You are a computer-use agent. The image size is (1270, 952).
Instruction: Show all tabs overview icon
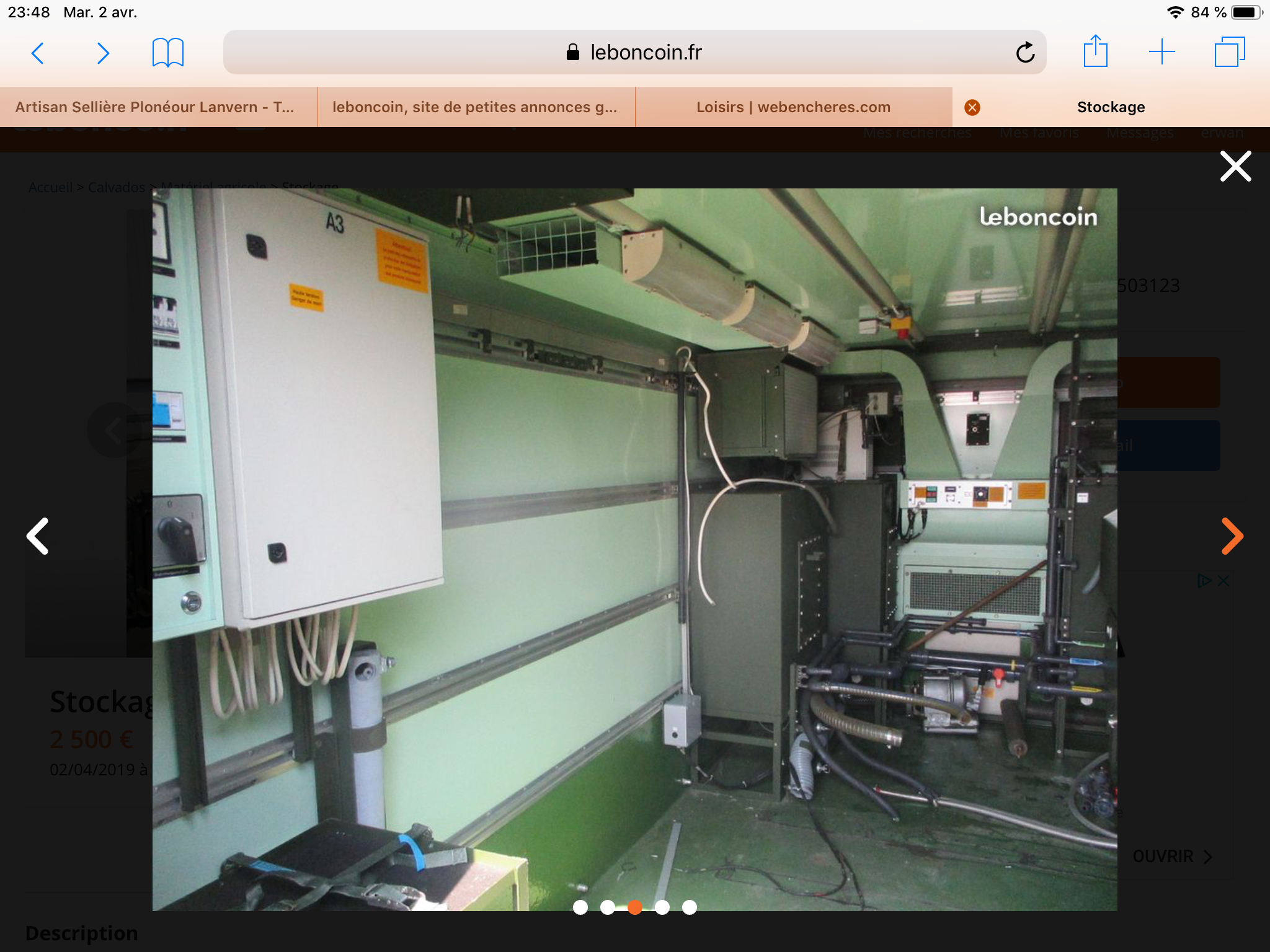coord(1229,52)
